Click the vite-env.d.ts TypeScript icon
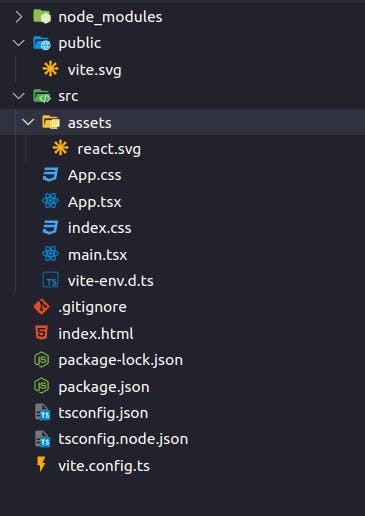 (51, 280)
